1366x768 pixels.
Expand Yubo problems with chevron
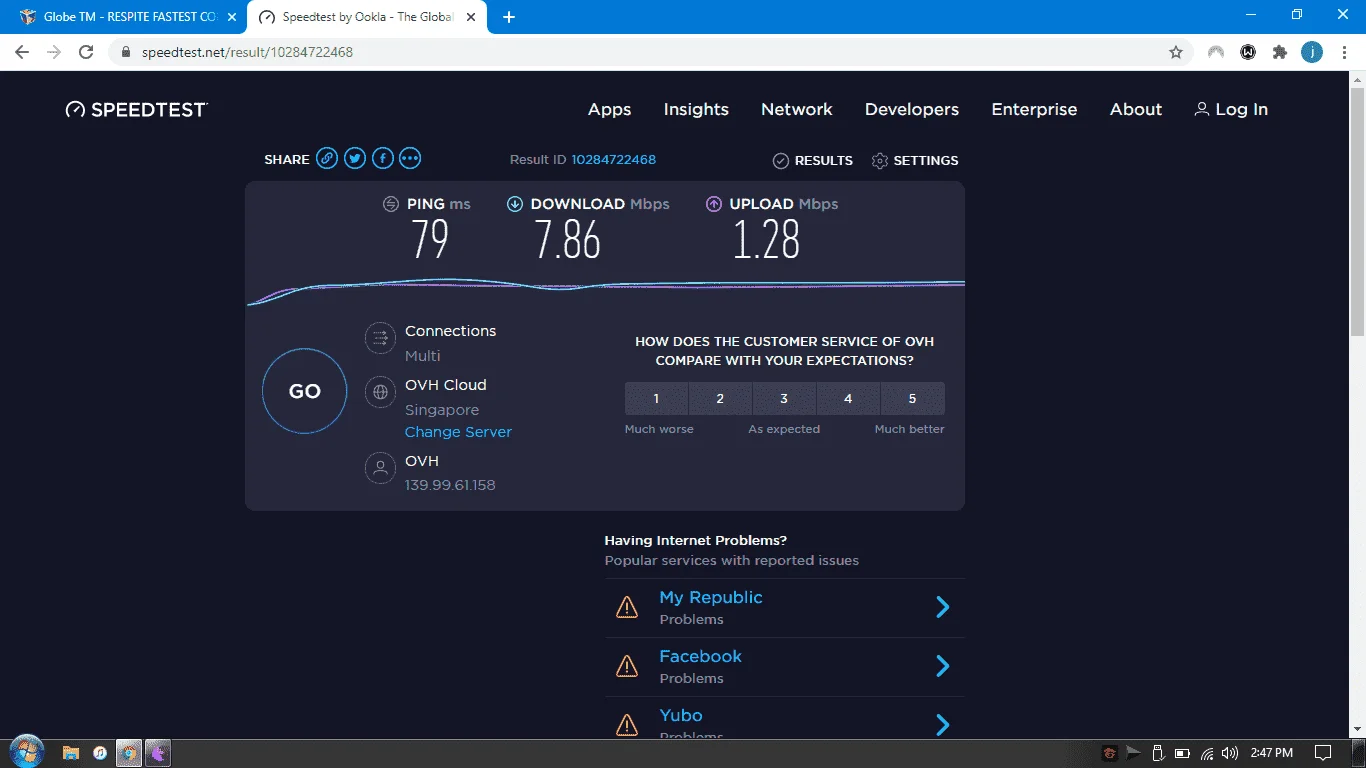pyautogui.click(x=942, y=725)
